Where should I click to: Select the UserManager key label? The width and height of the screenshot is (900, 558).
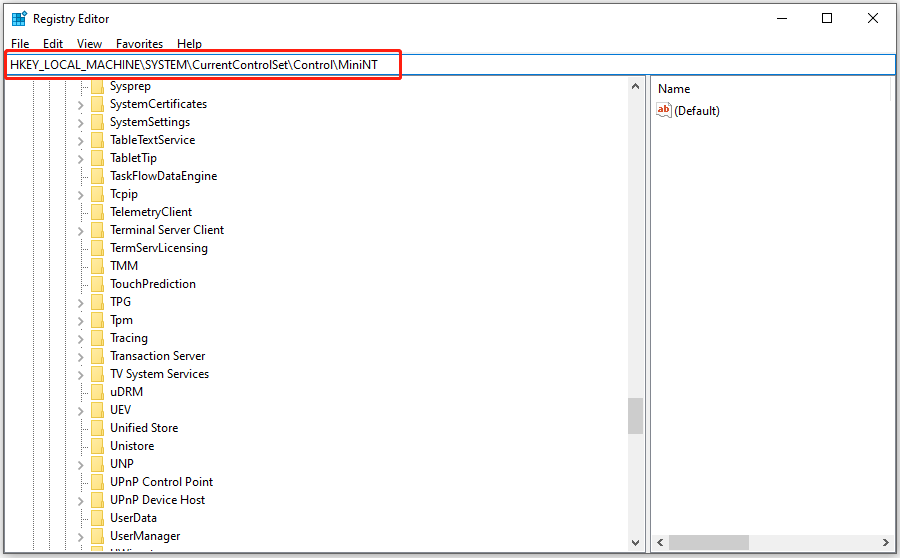pos(145,536)
